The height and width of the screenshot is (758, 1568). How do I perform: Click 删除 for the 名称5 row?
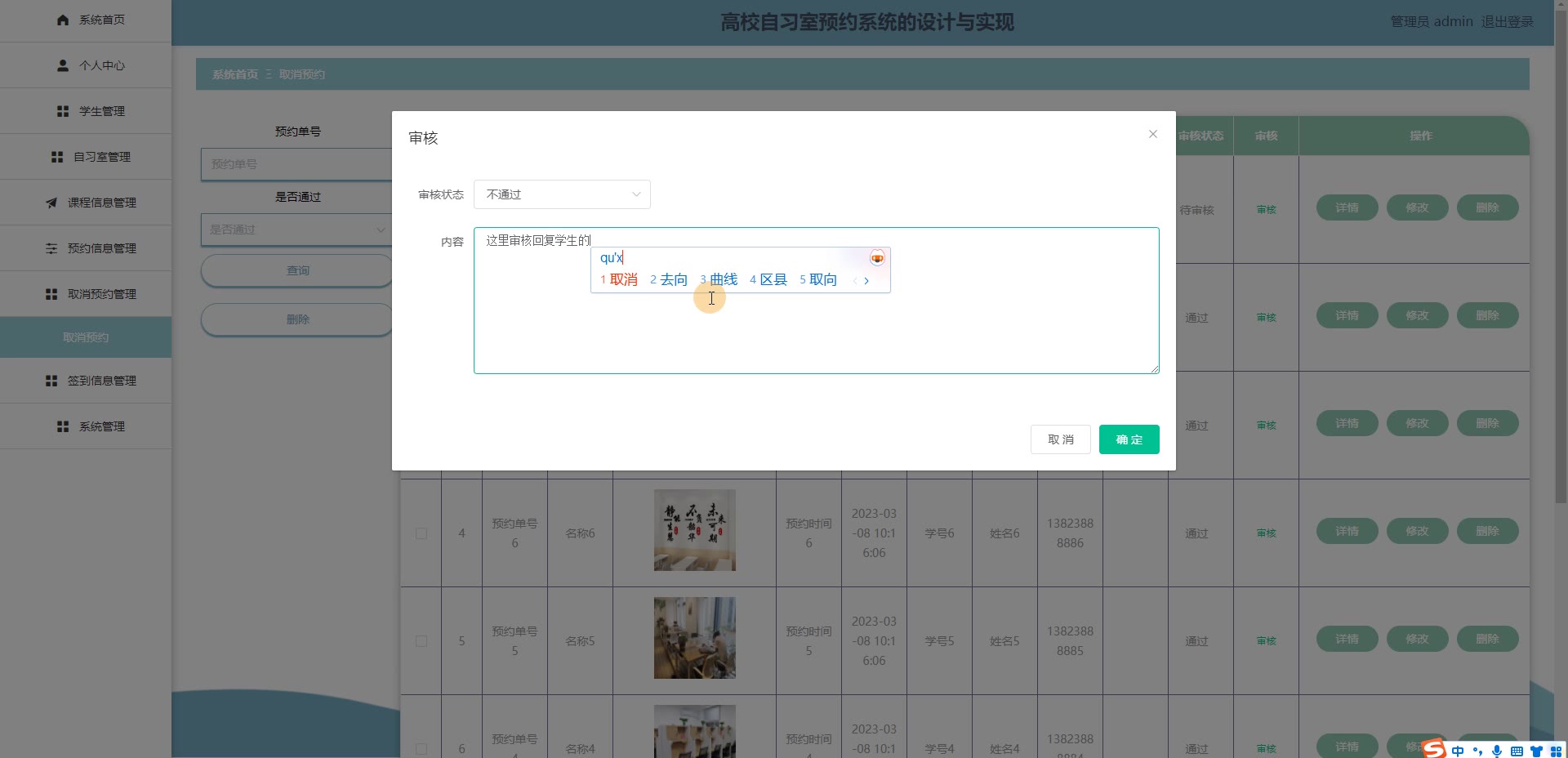[1488, 639]
